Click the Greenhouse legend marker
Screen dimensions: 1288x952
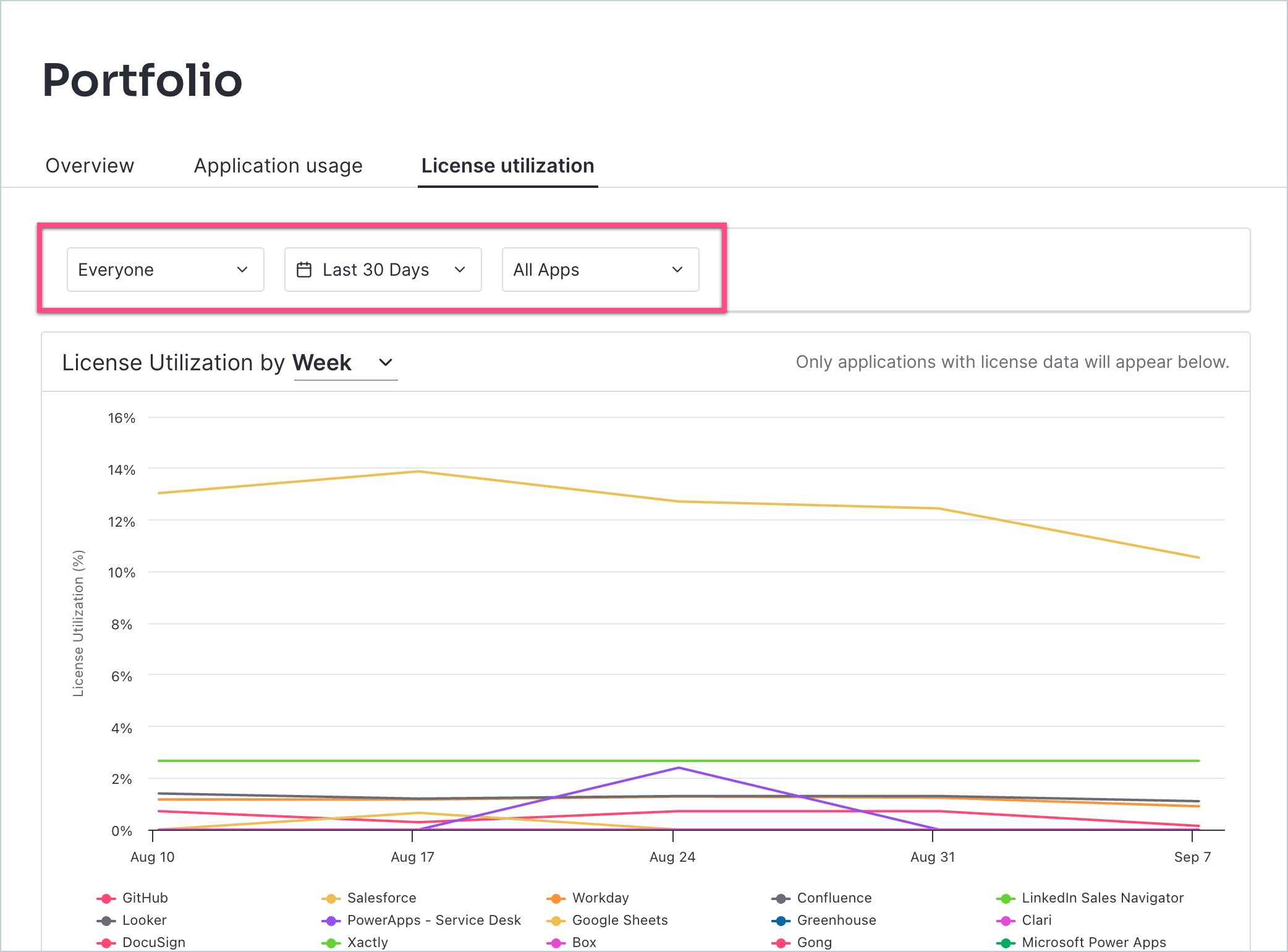pyautogui.click(x=780, y=920)
